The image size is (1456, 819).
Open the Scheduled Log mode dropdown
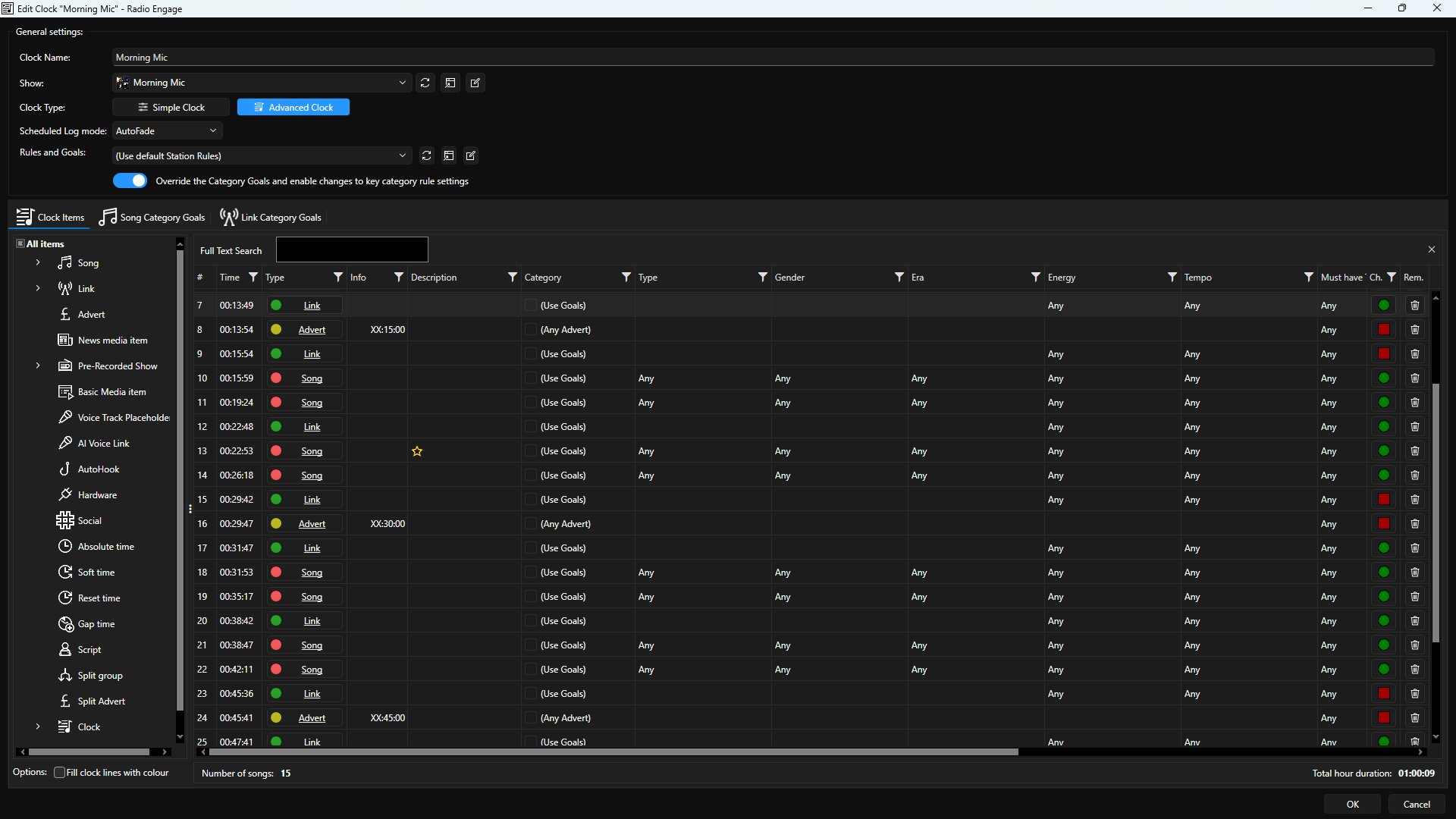(x=213, y=130)
